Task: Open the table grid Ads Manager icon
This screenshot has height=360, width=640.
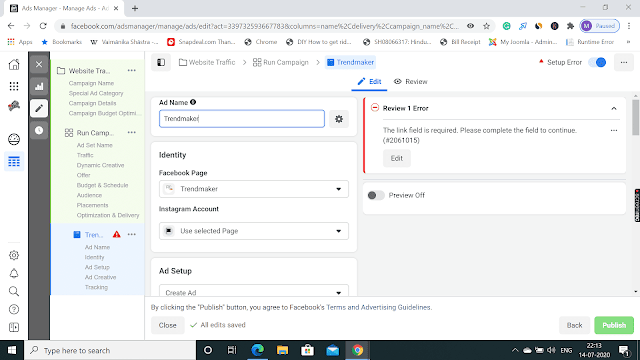Action: pyautogui.click(x=14, y=162)
